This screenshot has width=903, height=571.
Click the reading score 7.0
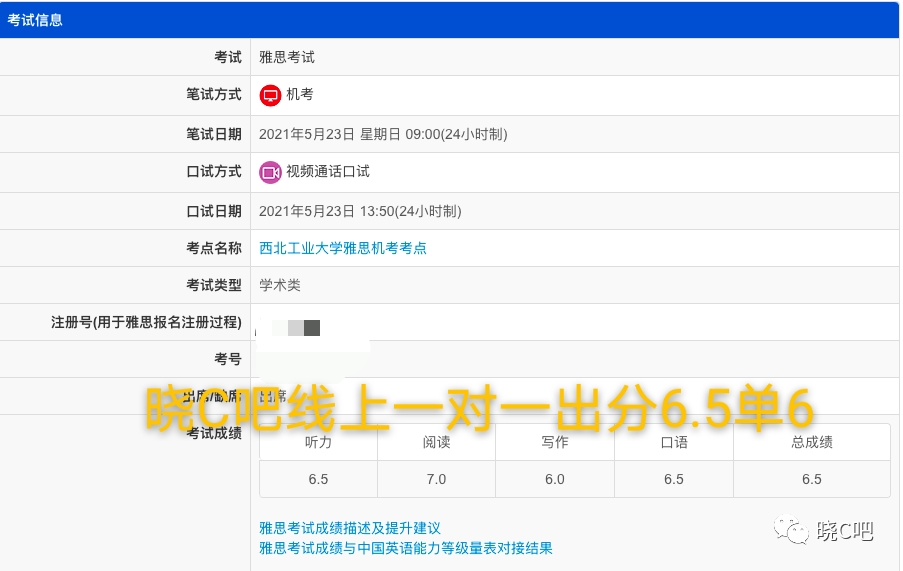[437, 479]
